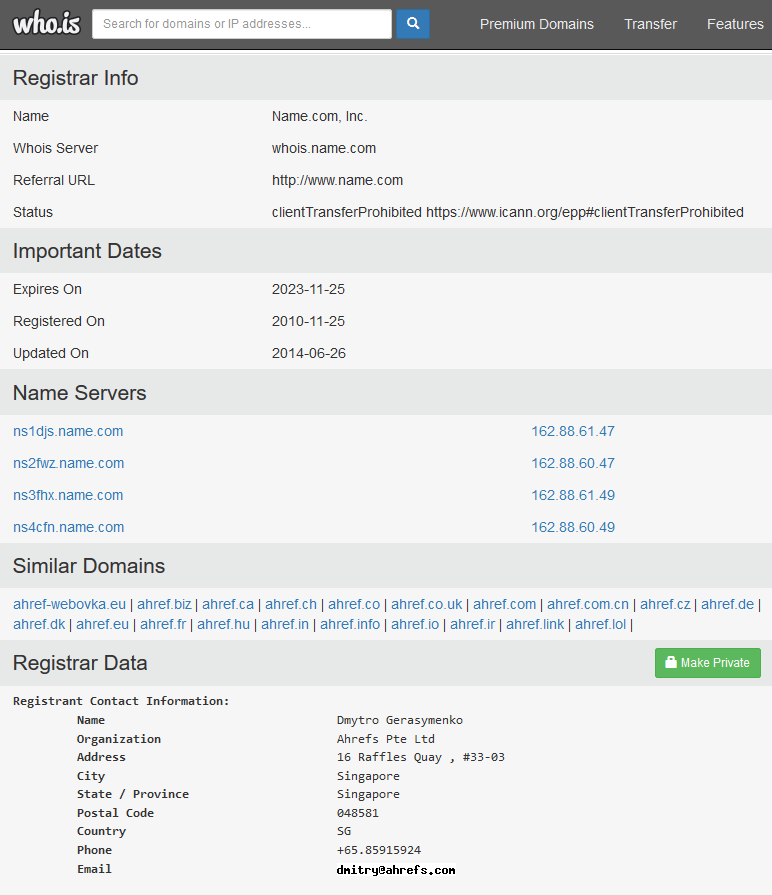Select the country code SG
The height and width of the screenshot is (895, 772).
344,831
